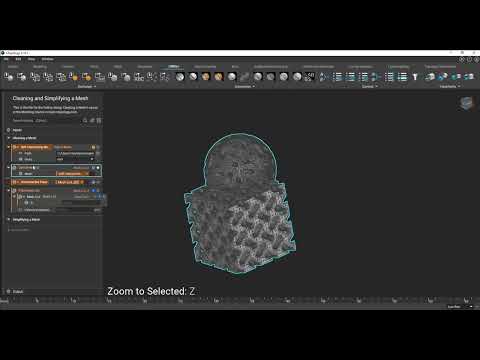
Task: Expand the Output section at the panel bottom
Action: (9, 291)
